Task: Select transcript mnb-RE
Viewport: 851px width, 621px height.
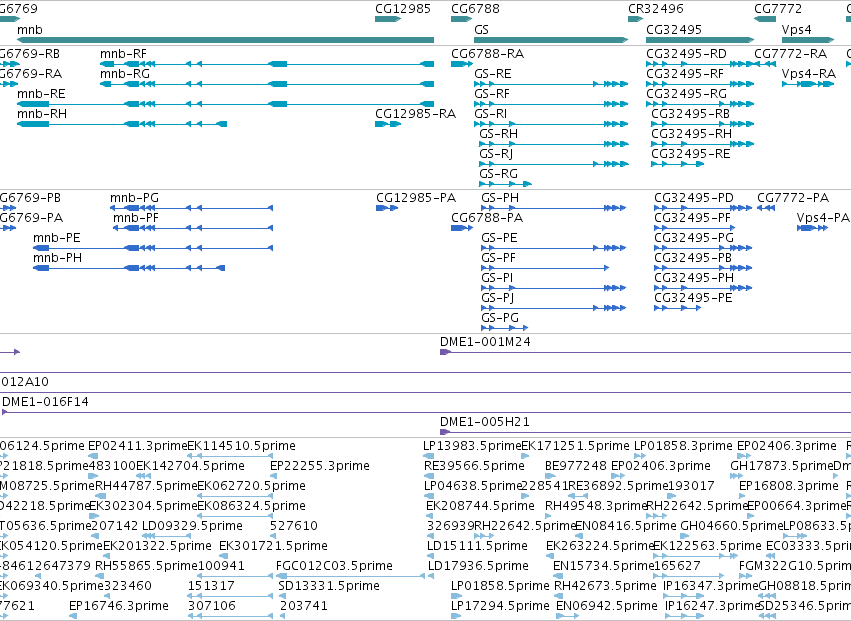Action: point(225,104)
